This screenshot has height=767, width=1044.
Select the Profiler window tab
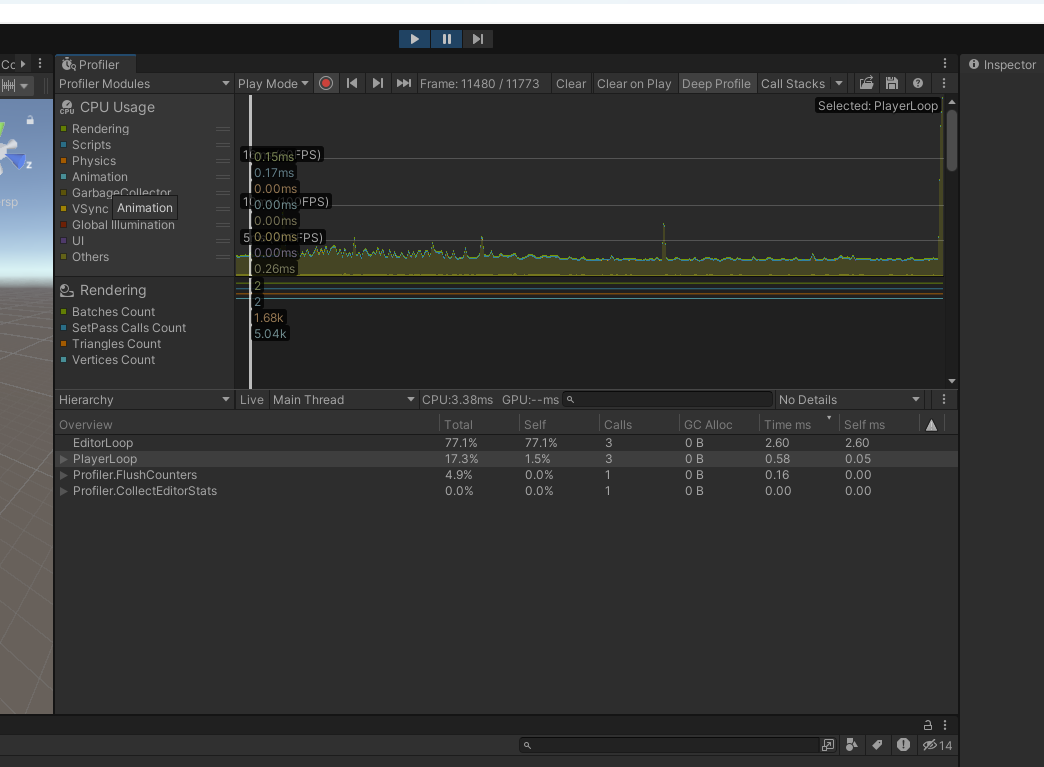[93, 62]
